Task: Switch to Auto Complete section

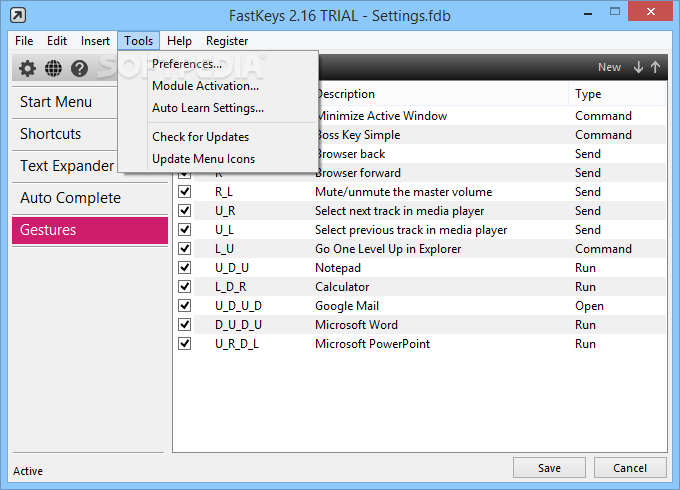Action: pyautogui.click(x=90, y=198)
